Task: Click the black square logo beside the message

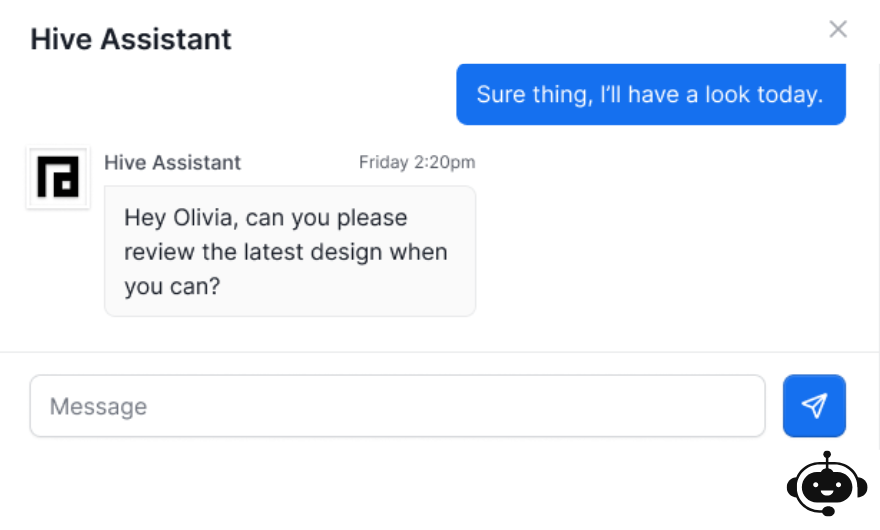Action: click(x=58, y=177)
